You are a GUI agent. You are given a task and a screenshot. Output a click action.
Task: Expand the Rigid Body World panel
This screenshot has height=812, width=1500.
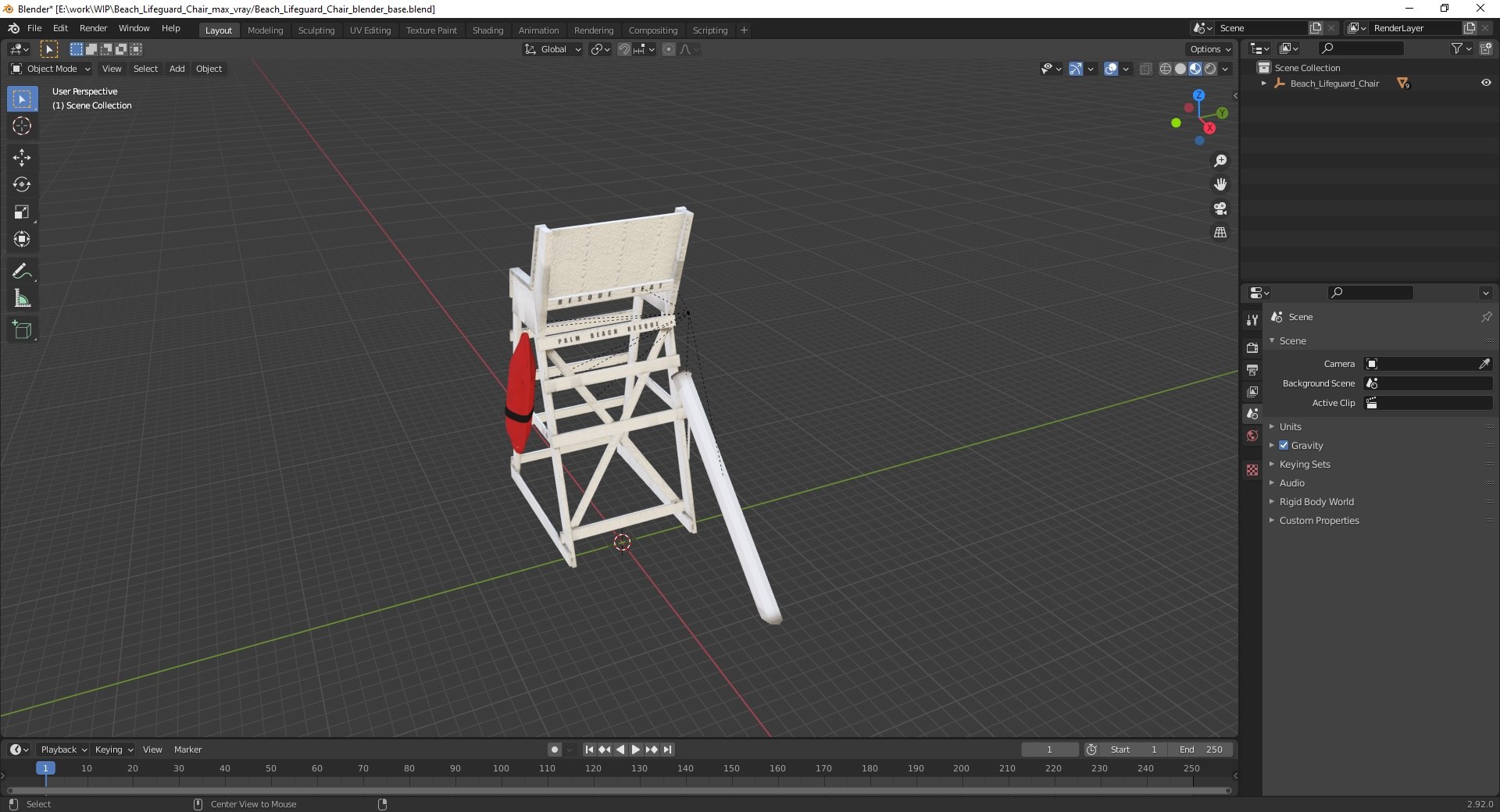1316,502
